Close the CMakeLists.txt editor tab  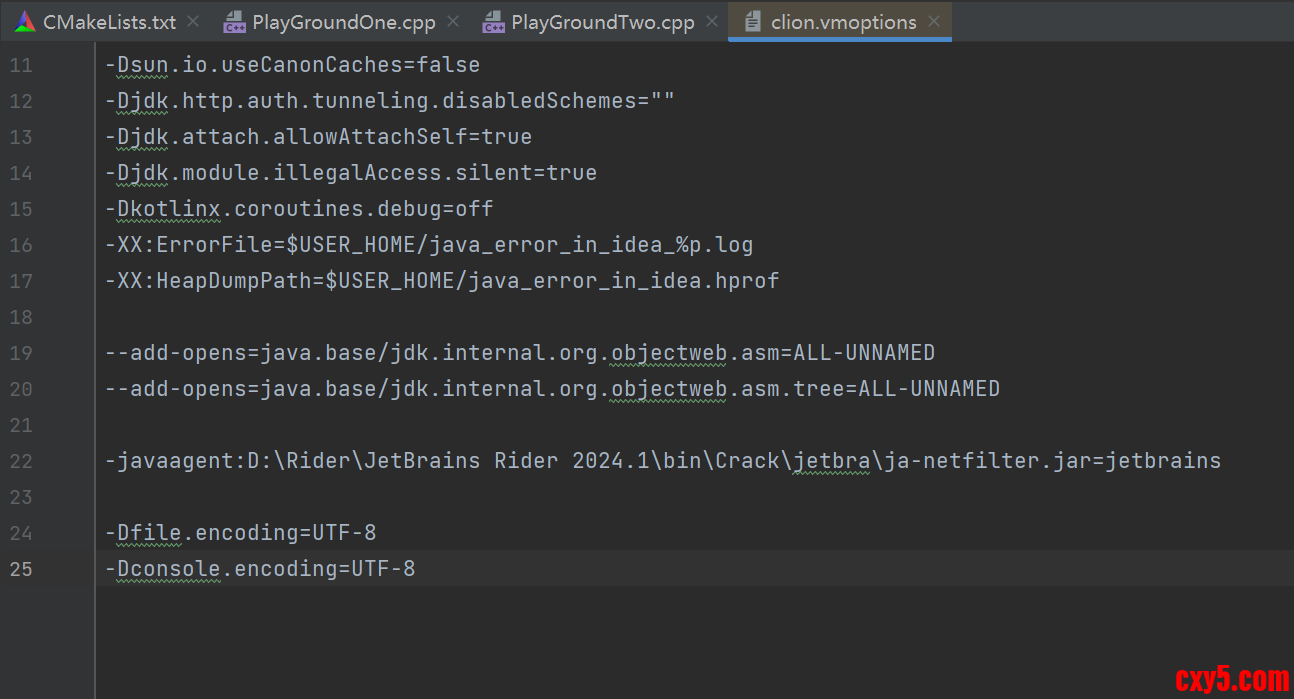tap(193, 22)
